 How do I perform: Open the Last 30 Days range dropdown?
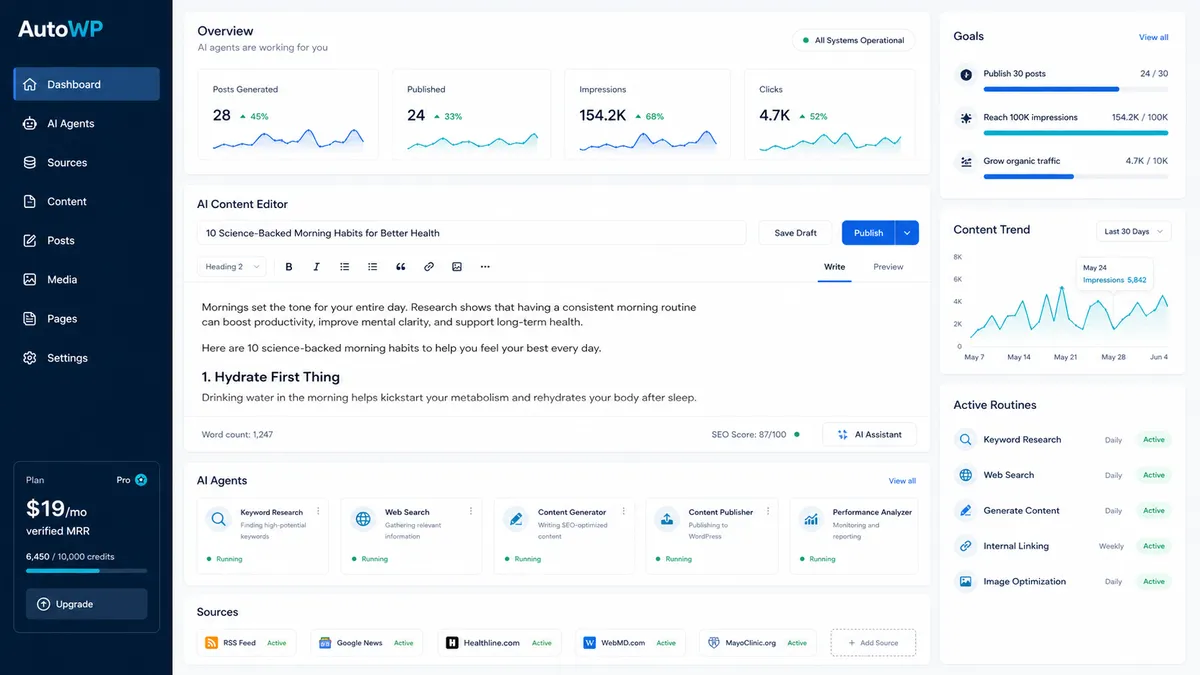coord(1133,231)
